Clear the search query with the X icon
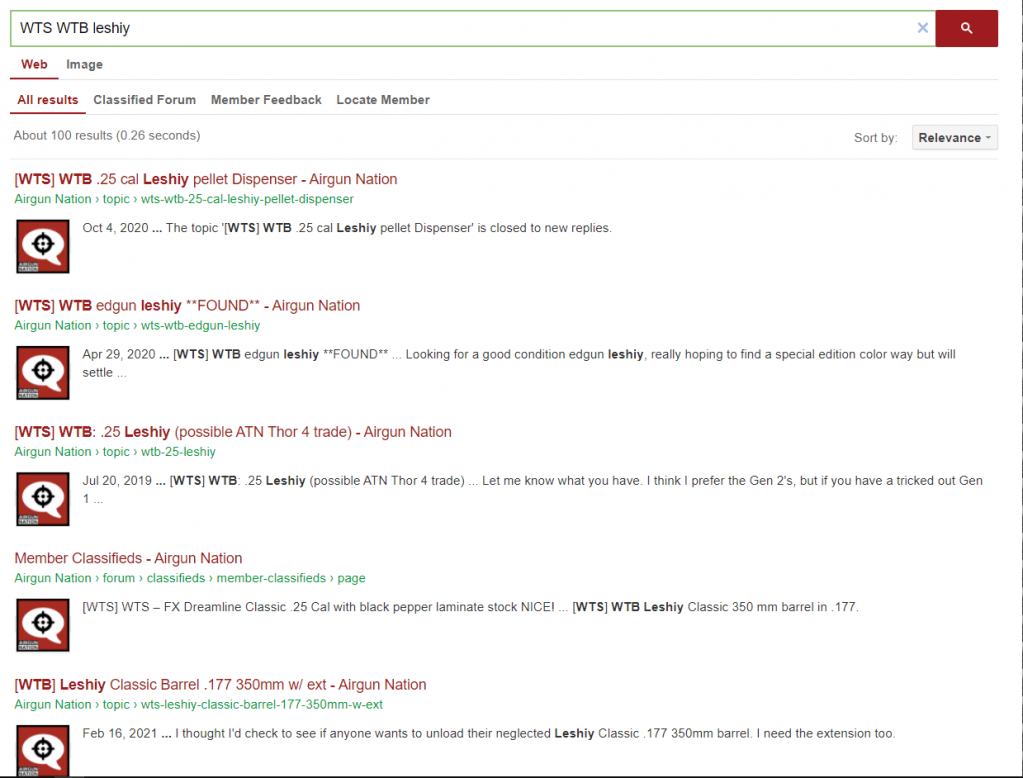 [923, 28]
